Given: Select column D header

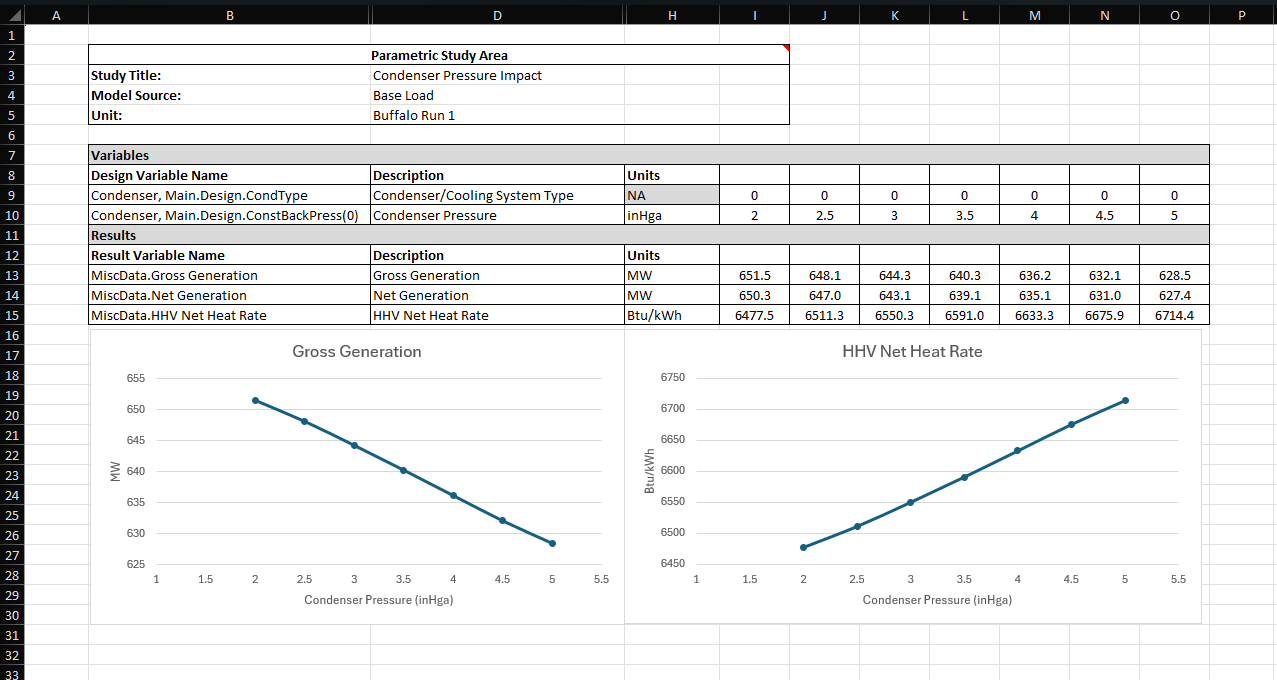Looking at the screenshot, I should [x=497, y=15].
